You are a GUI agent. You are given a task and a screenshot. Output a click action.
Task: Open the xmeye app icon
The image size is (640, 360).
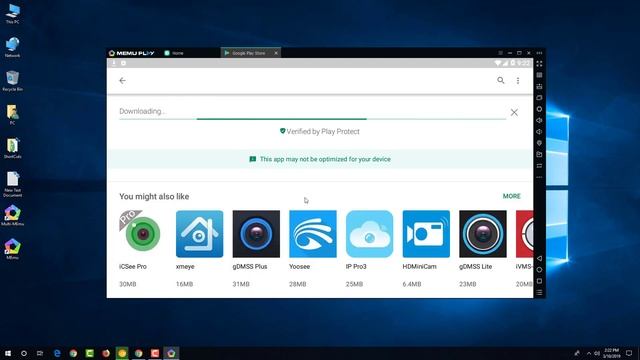click(x=200, y=234)
